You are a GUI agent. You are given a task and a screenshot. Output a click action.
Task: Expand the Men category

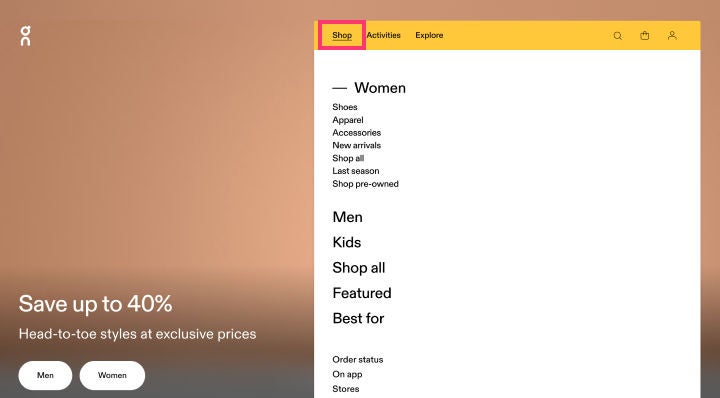pyautogui.click(x=348, y=217)
